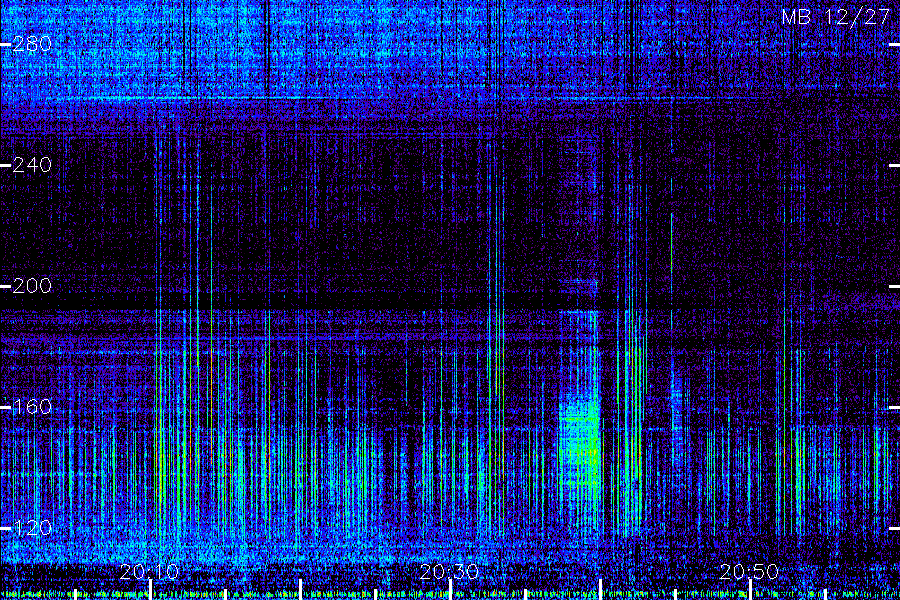Select the 240 frequency axis label
The width and height of the screenshot is (900, 600).
(x=32, y=165)
